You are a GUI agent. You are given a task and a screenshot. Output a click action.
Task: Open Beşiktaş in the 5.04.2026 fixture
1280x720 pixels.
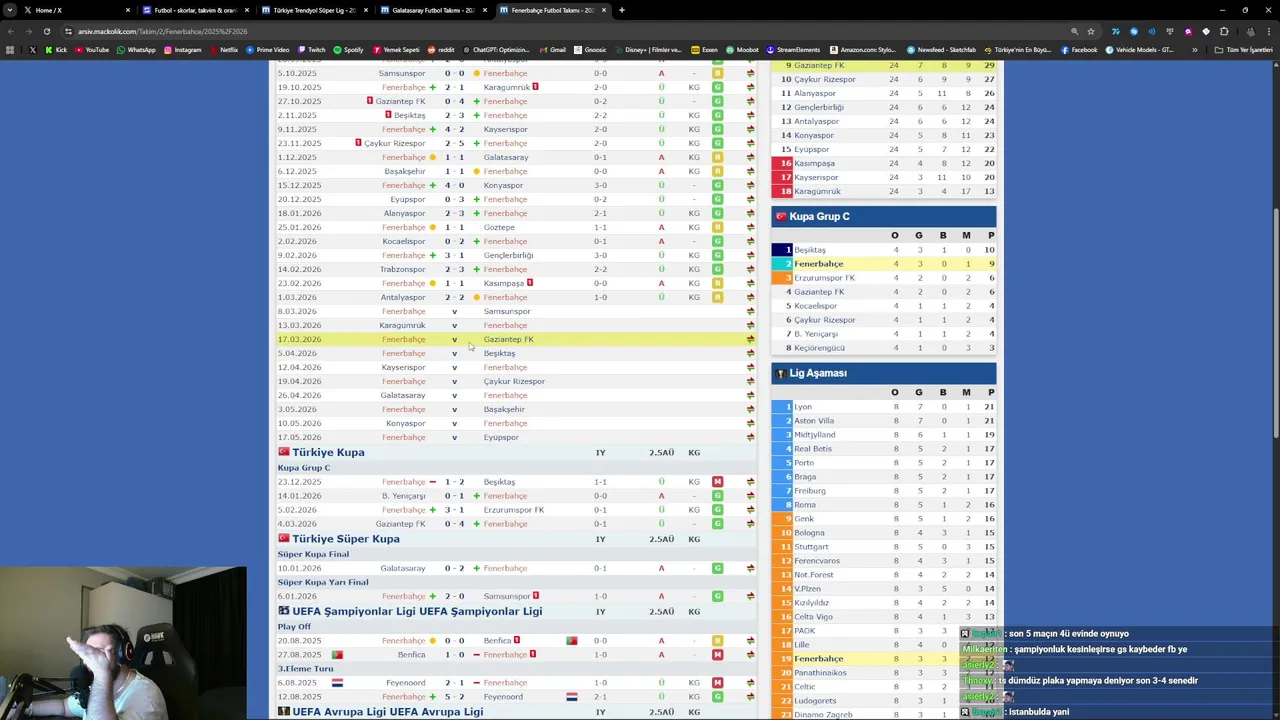pyautogui.click(x=499, y=353)
